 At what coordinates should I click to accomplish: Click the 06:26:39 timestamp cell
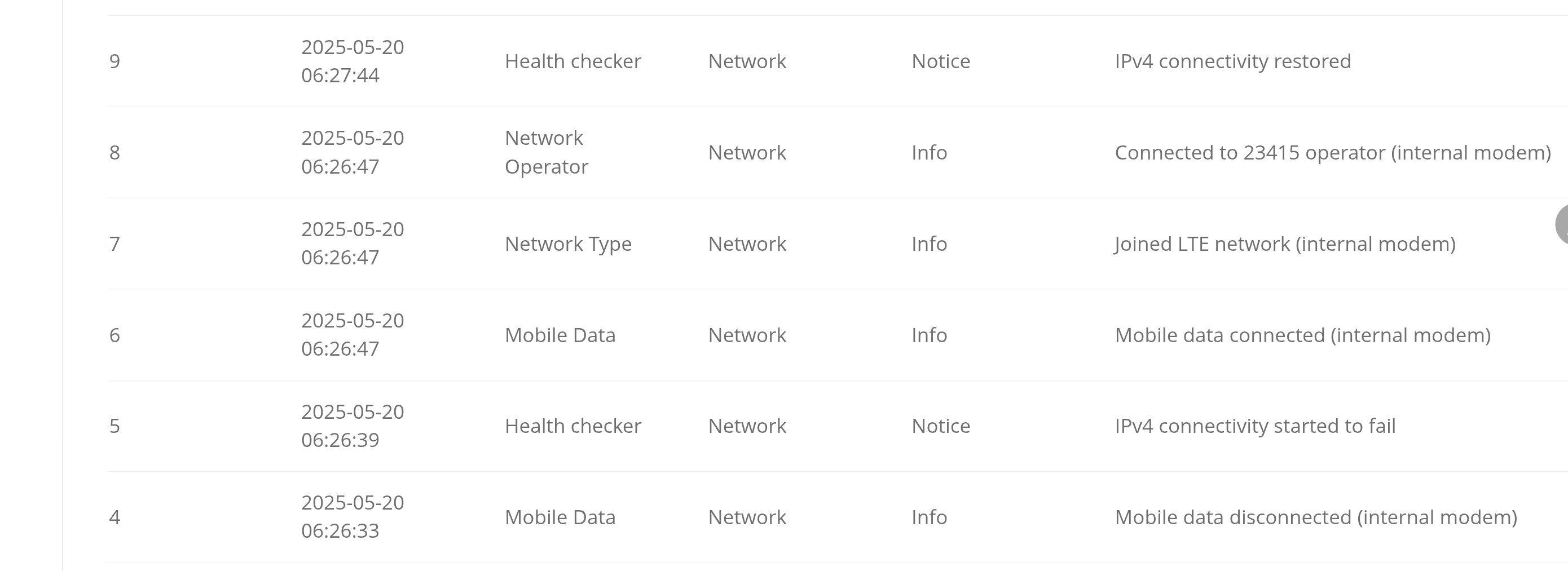pos(353,426)
